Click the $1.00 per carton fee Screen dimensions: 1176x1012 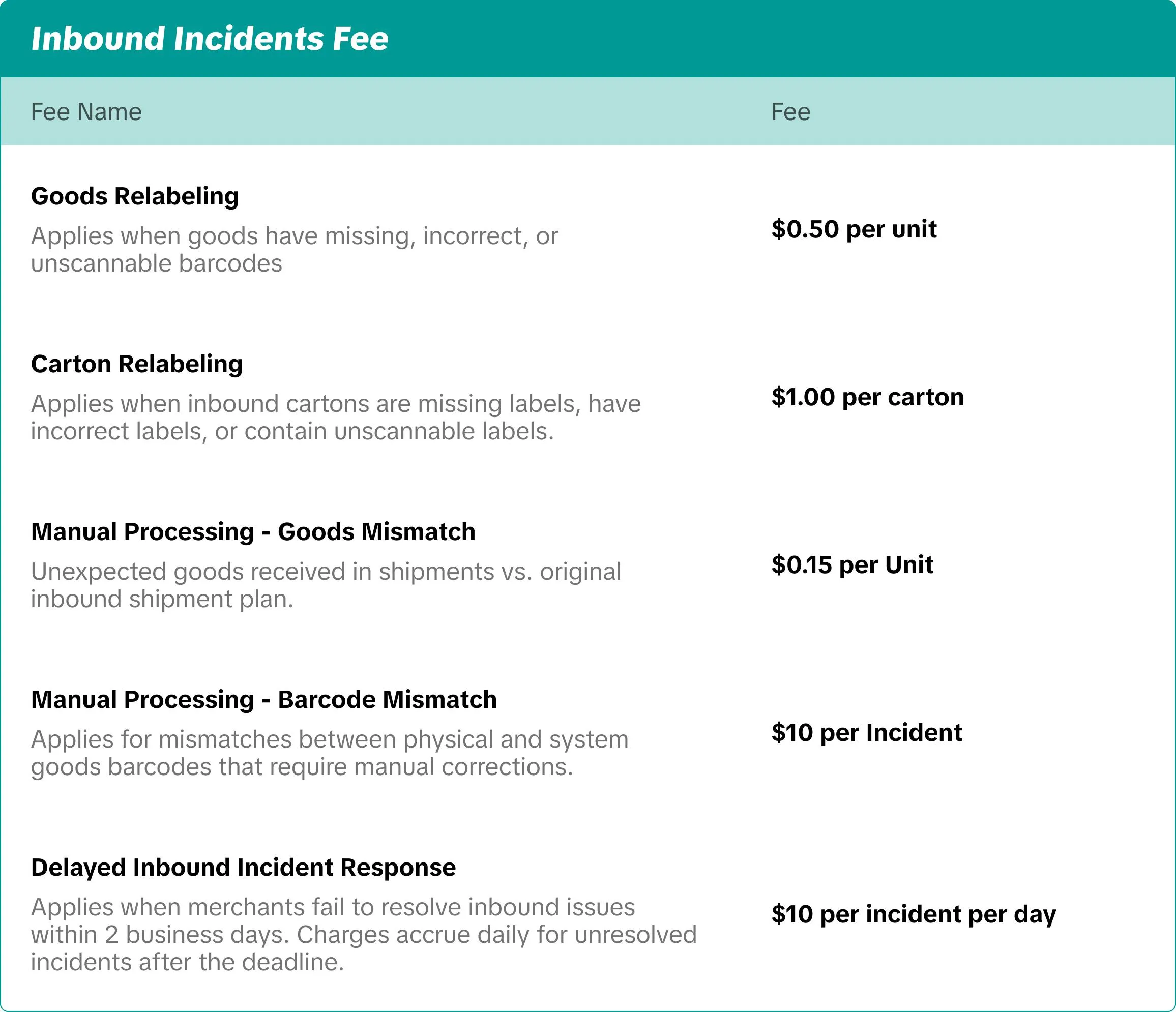point(867,397)
